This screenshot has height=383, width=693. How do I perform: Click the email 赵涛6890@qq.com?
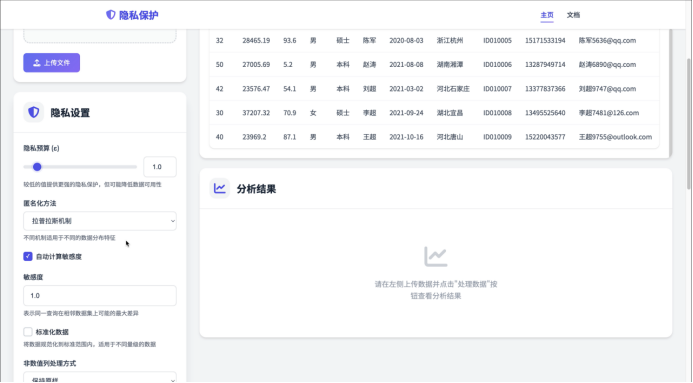coord(607,64)
